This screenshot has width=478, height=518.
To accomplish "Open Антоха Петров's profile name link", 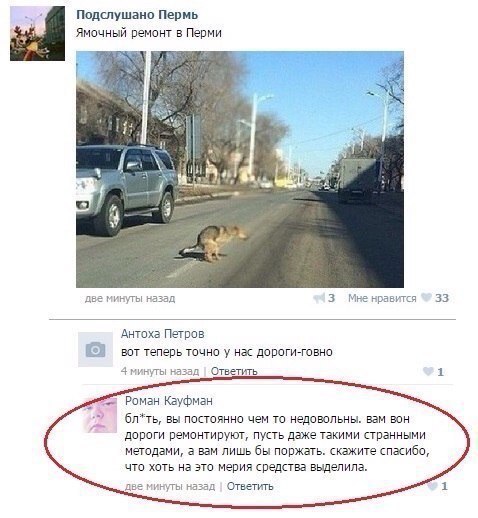I will (x=163, y=334).
